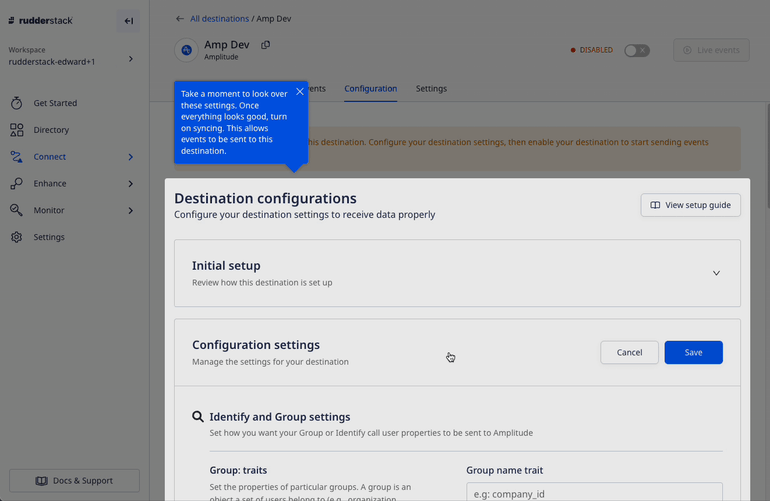Click the Amplitude destination logo
This screenshot has height=501, width=770.
click(x=187, y=50)
